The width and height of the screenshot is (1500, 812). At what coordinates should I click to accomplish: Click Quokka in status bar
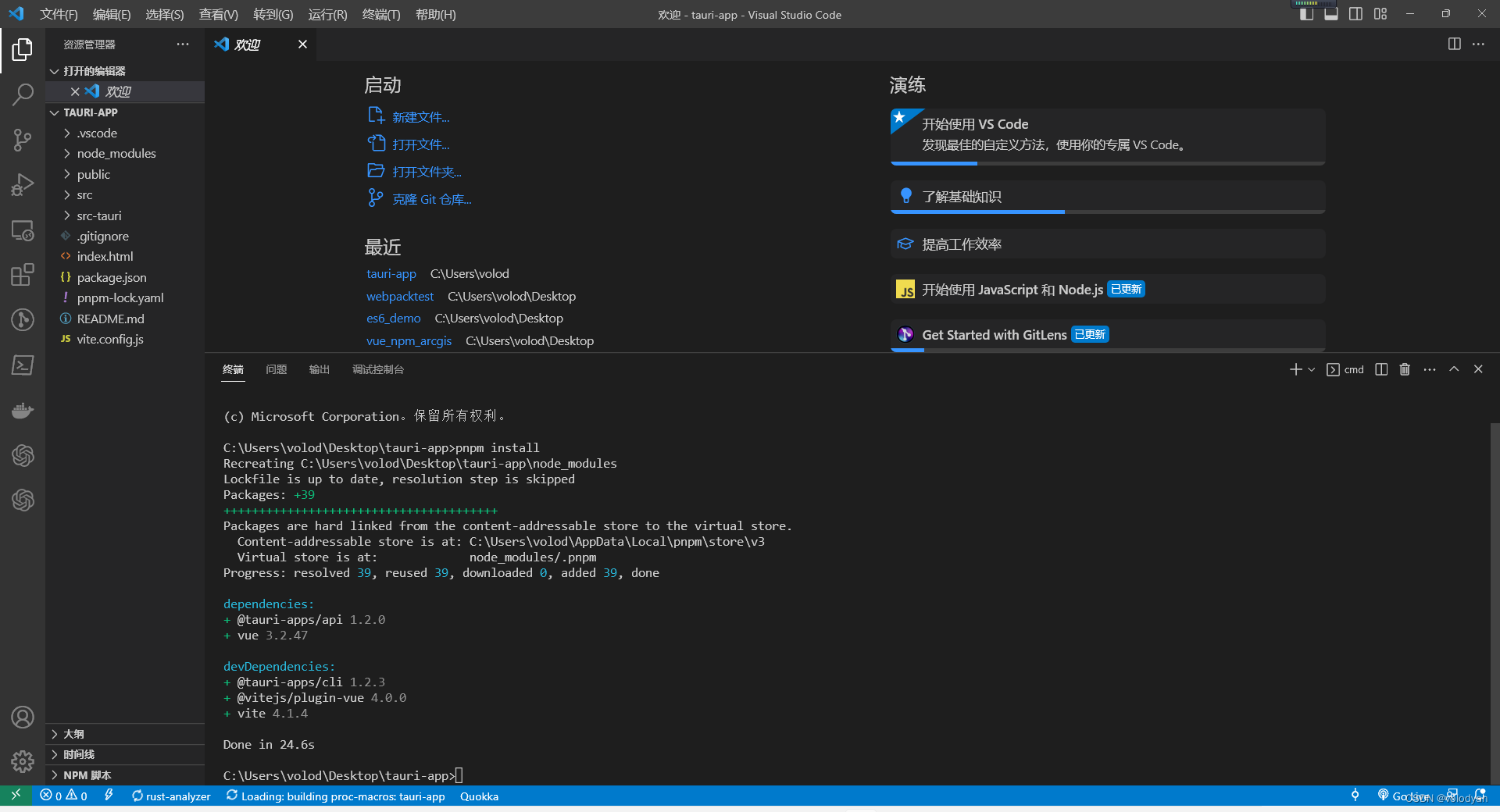pos(479,796)
